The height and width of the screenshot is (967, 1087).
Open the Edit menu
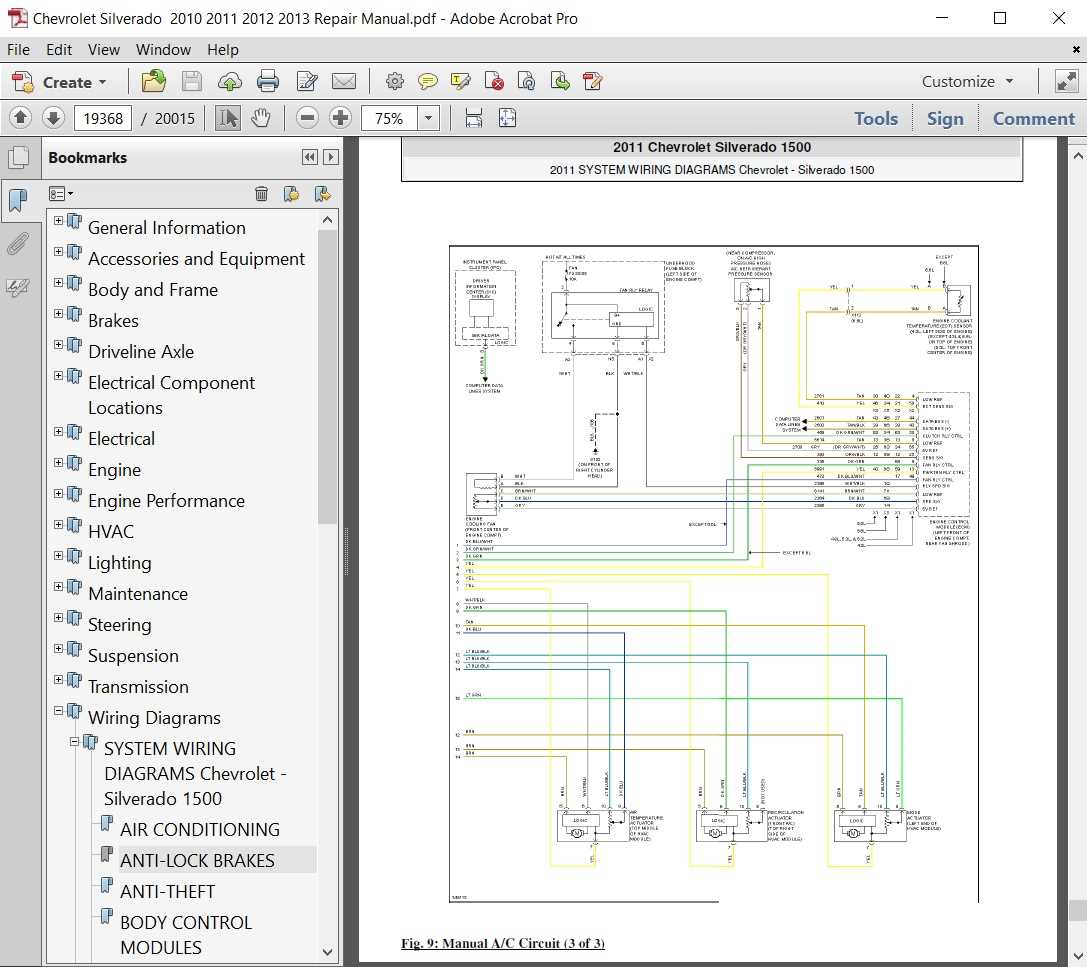point(59,50)
